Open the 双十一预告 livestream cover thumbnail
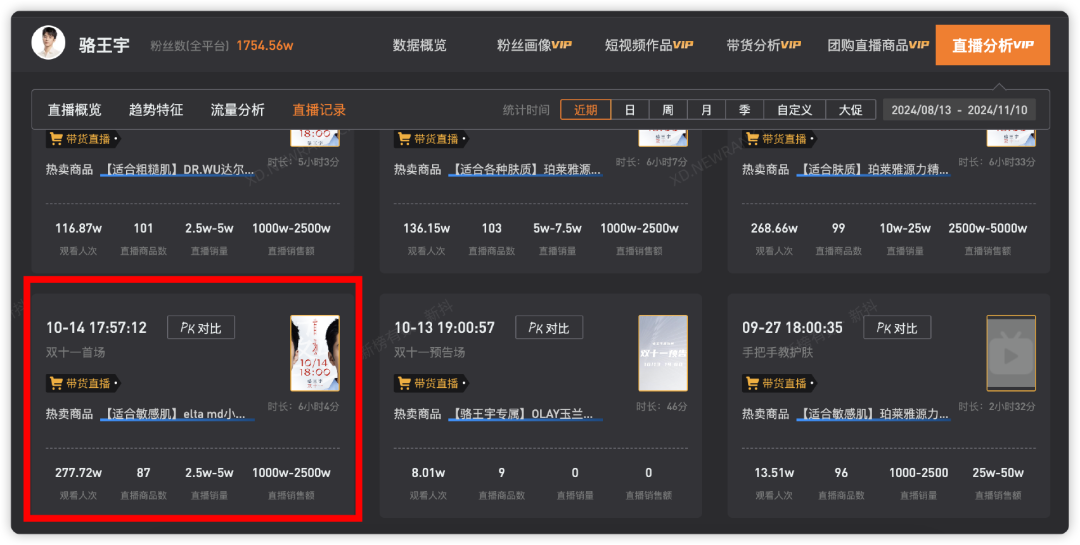The image size is (1080, 545). pos(662,353)
